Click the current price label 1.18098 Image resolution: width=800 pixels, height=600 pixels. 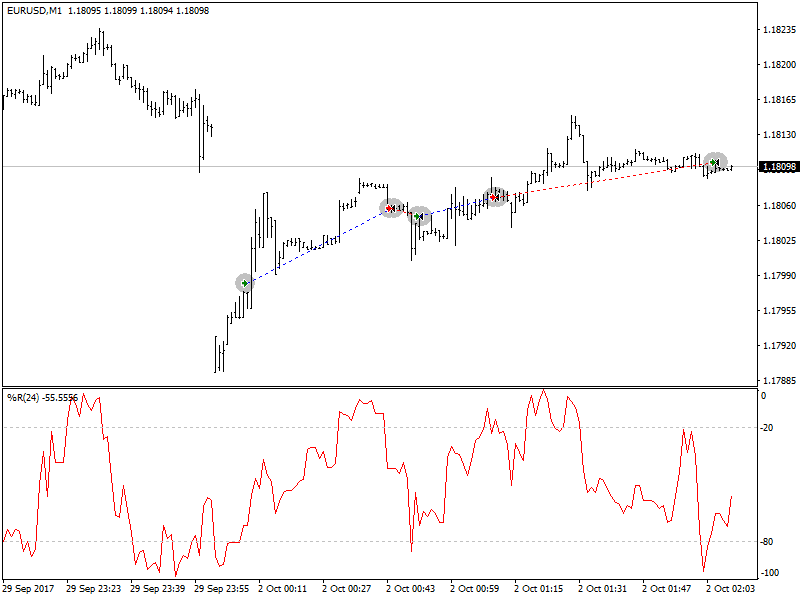click(x=778, y=167)
